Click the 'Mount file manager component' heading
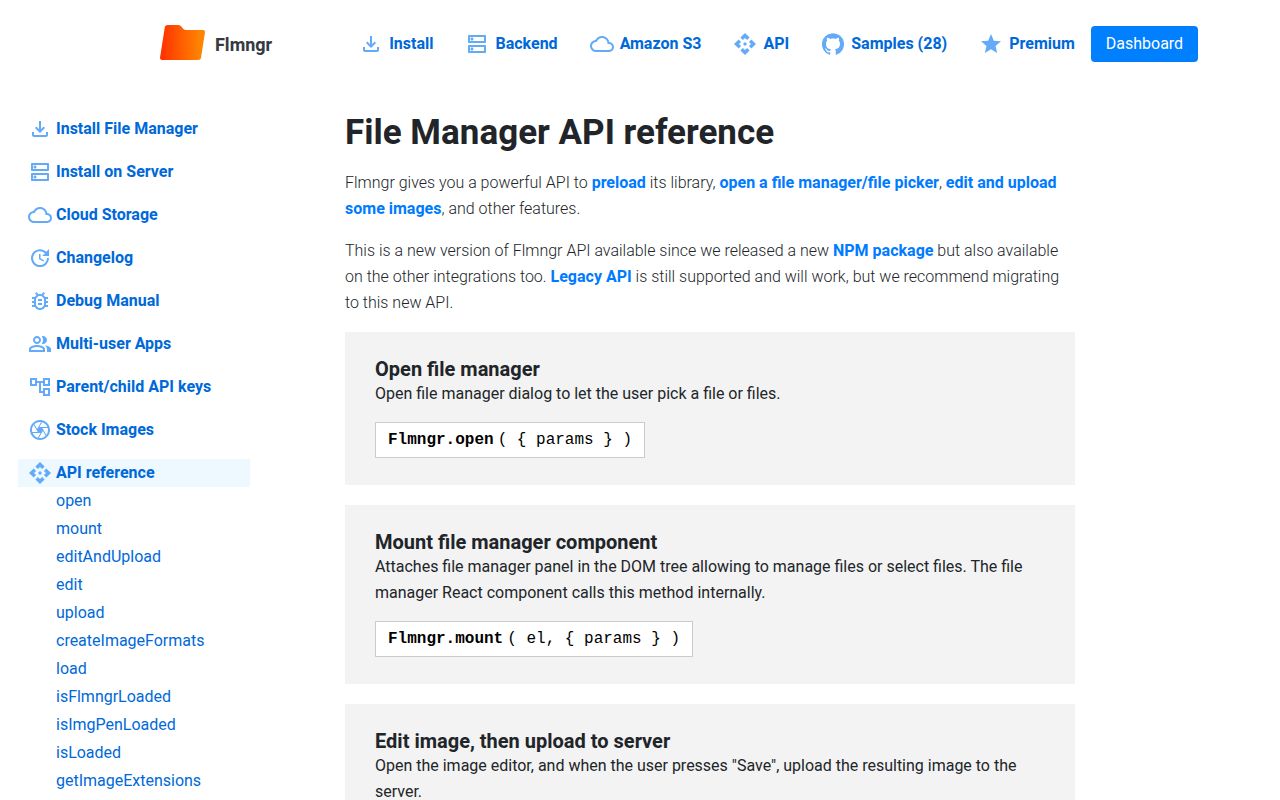Screen dimensions: 1280x800 pos(516,542)
